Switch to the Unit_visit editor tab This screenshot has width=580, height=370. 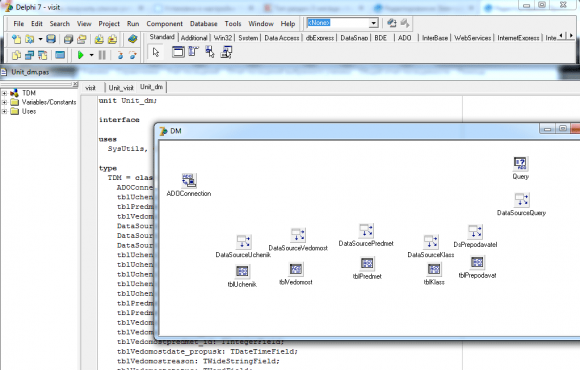(x=121, y=88)
